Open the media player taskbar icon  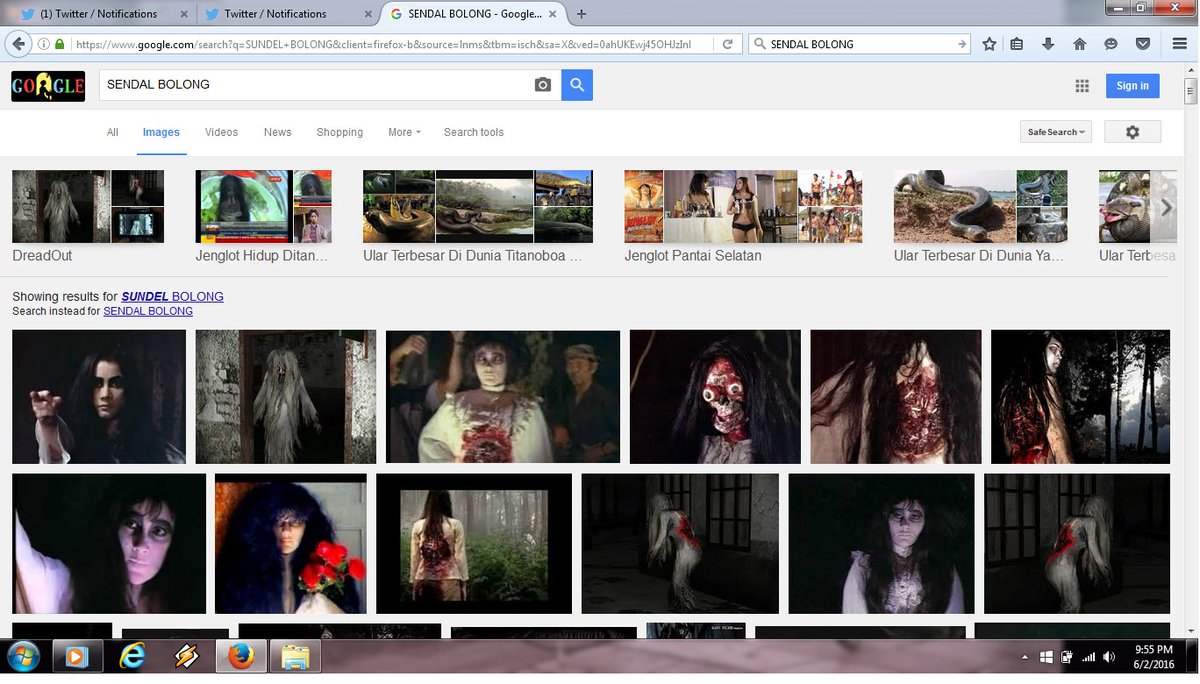tap(77, 657)
